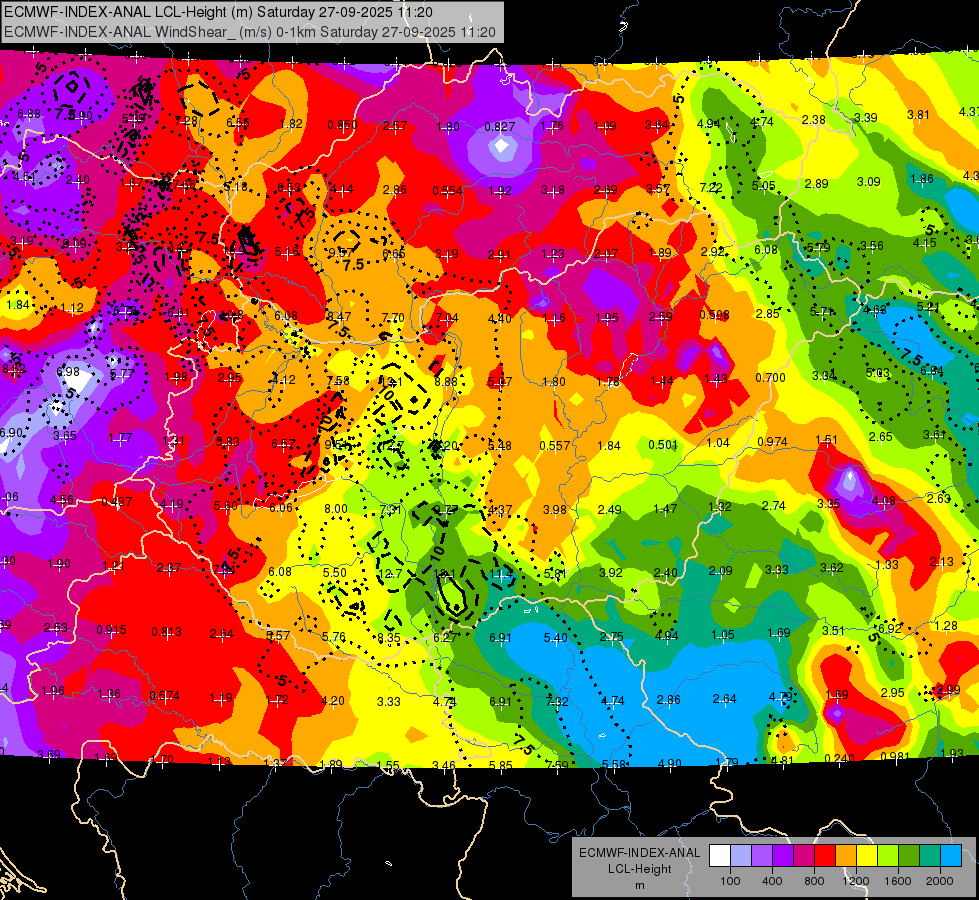Click the wind shear value 2.13
The height and width of the screenshot is (900, 979).
click(x=942, y=562)
